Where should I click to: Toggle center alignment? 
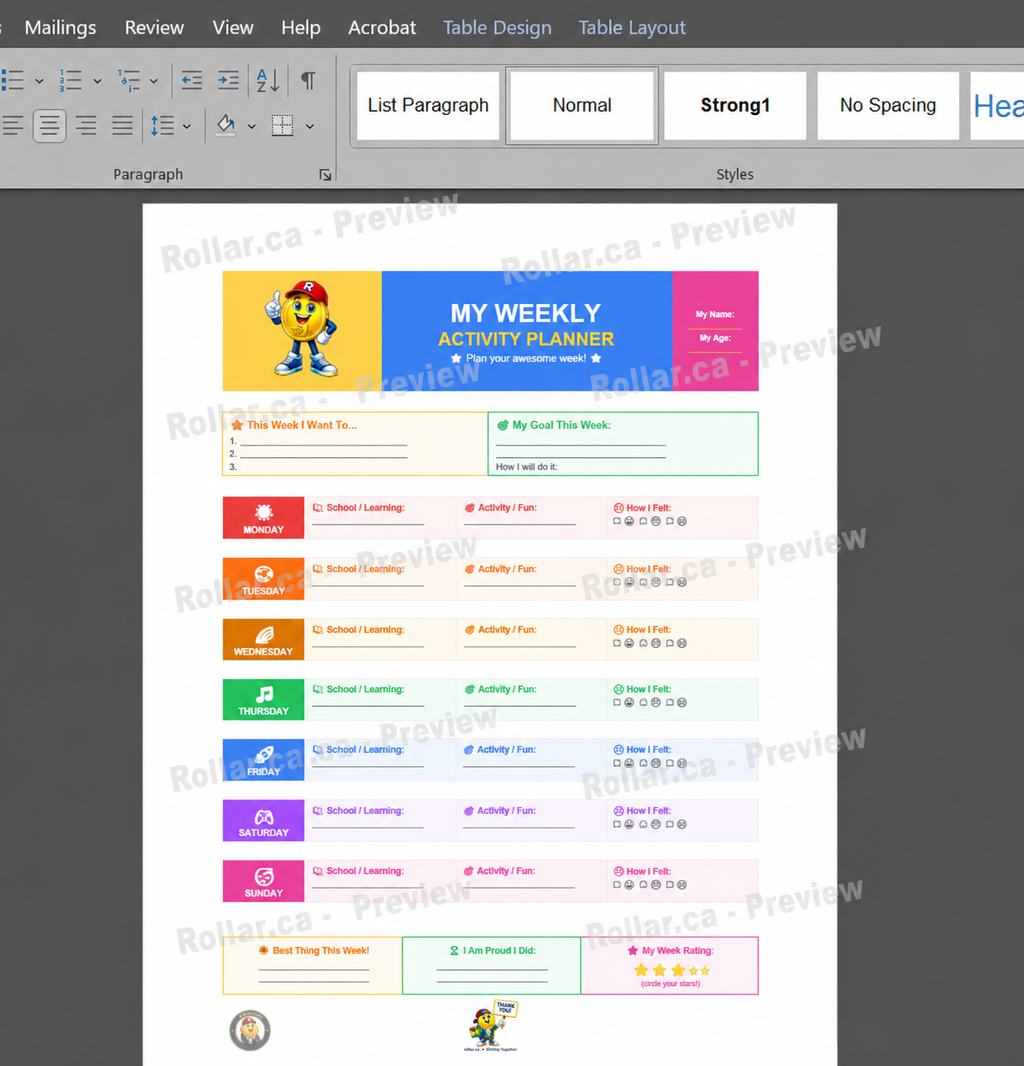49,126
